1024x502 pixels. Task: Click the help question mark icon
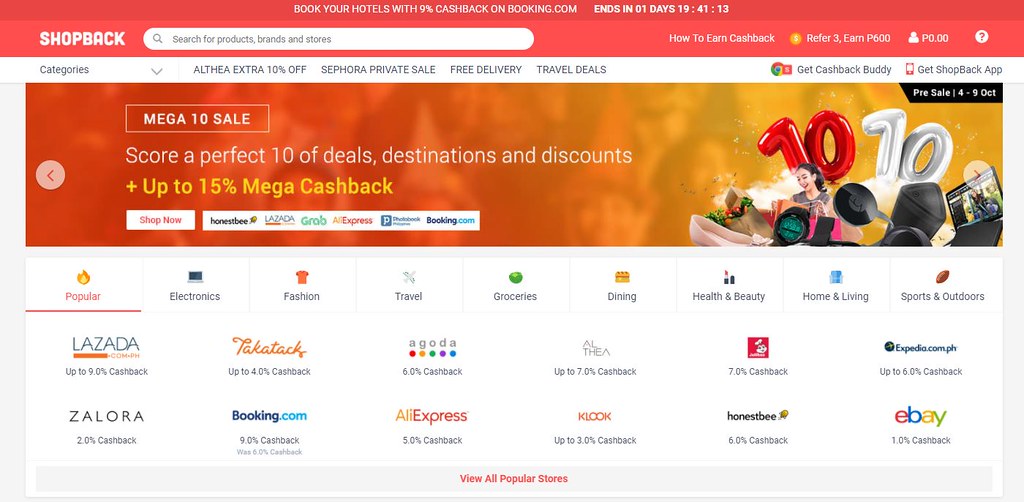coord(981,37)
